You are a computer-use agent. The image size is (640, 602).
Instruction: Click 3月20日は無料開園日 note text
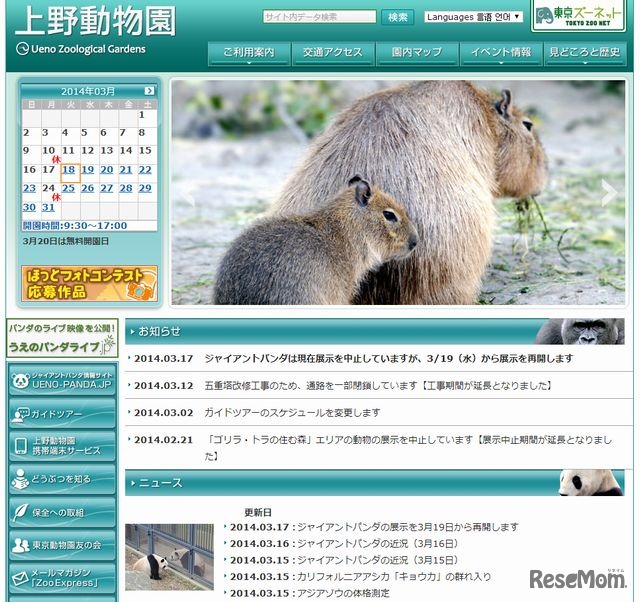click(x=66, y=241)
